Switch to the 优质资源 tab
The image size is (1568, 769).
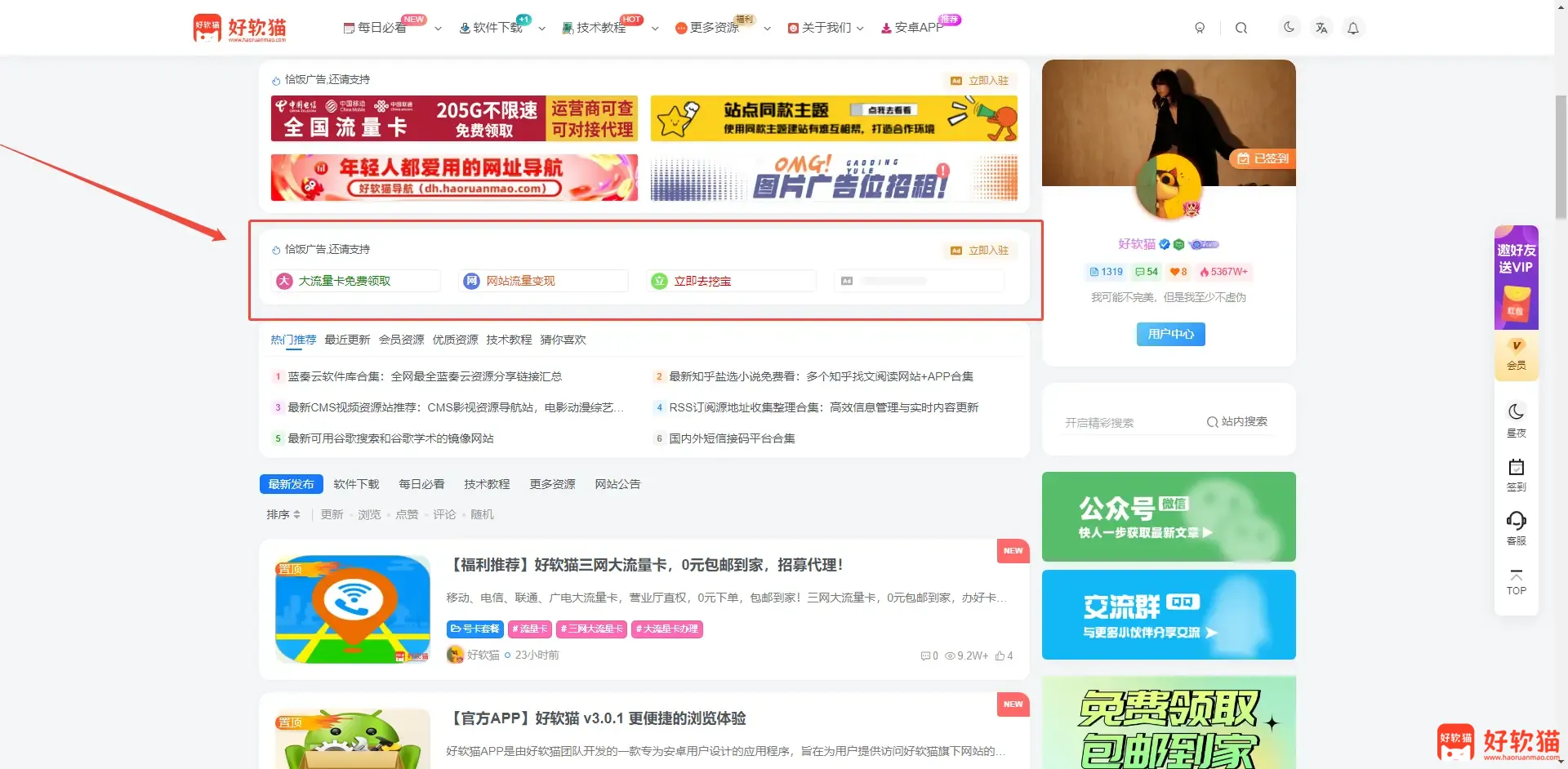pos(455,340)
